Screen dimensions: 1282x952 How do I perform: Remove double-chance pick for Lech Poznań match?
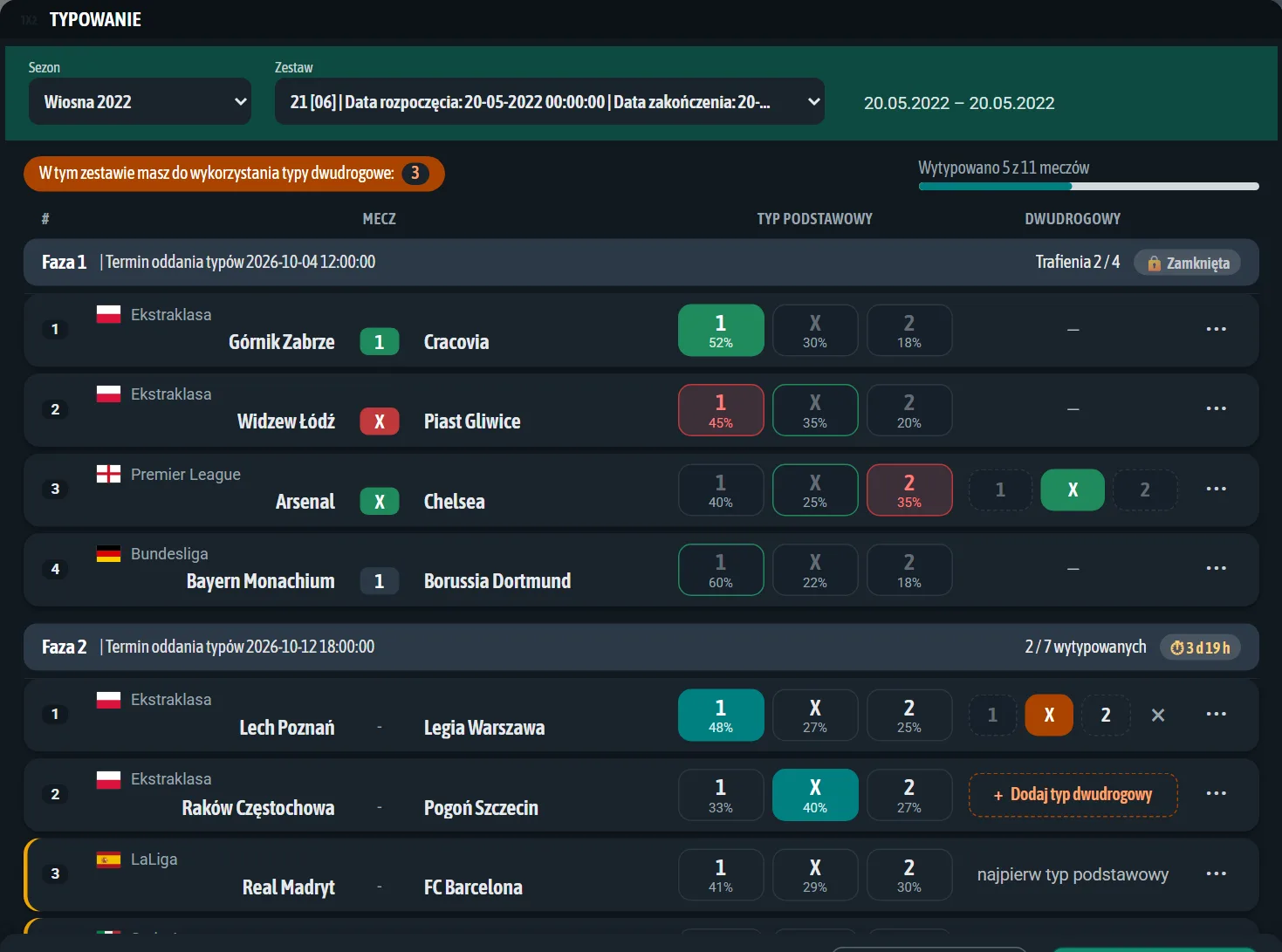[x=1158, y=715]
